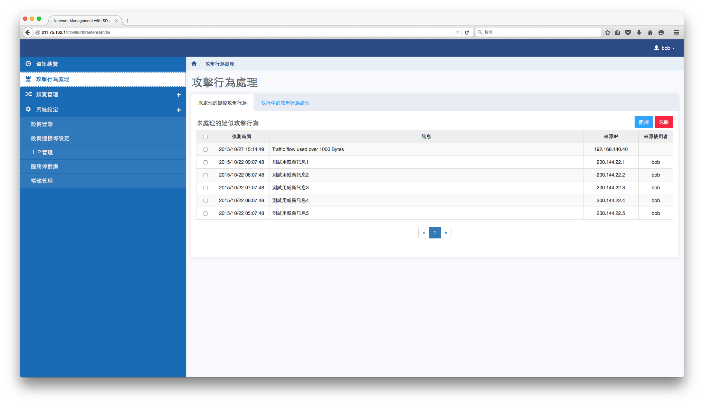Image resolution: width=704 pixels, height=406 pixels.
Task: Click the IP cell 200.144.22.2
Action: pos(611,175)
